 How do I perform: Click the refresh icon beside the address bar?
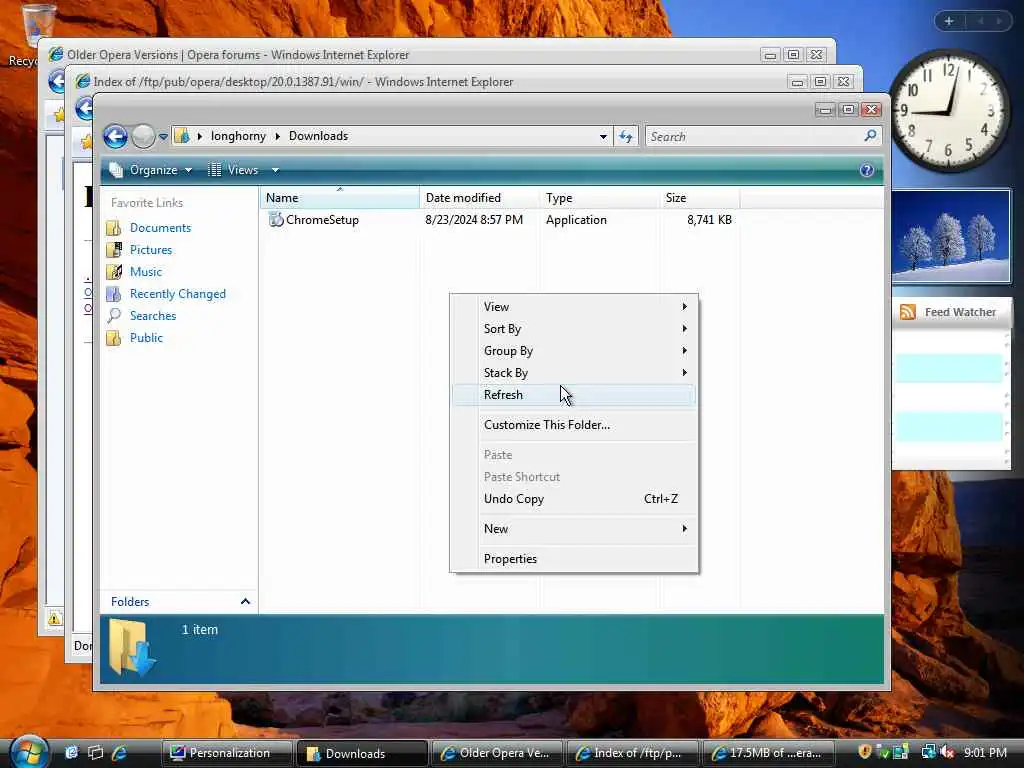[626, 136]
